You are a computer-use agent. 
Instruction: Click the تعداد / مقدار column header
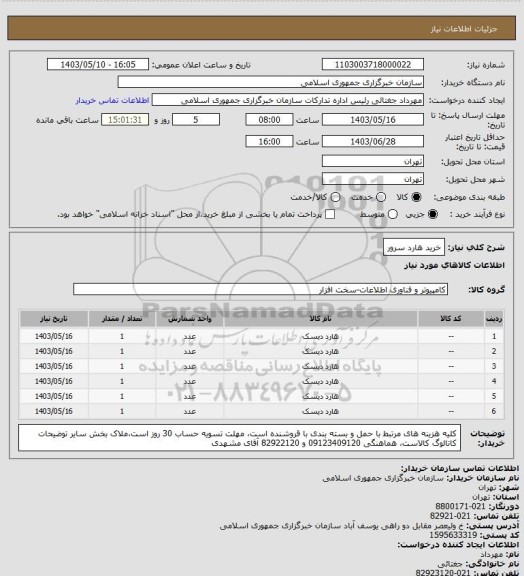point(122,318)
